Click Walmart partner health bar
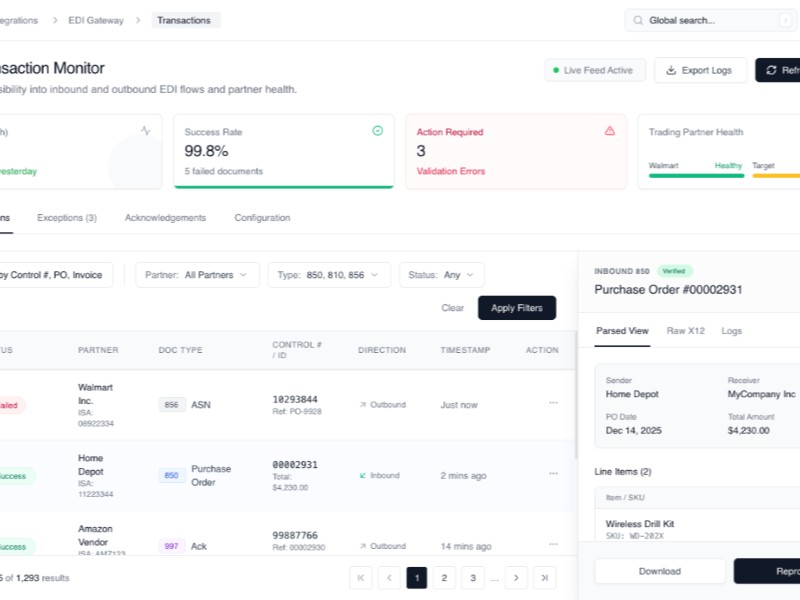Viewport: 800px width, 600px height. (696, 175)
